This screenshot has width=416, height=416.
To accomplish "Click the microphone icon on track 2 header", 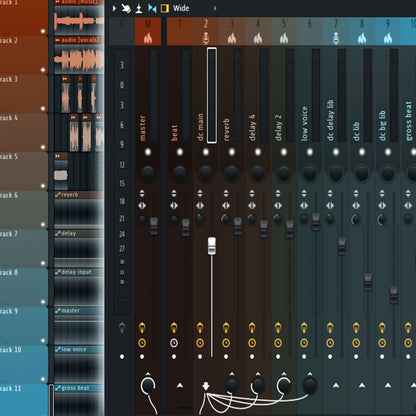I will click(206, 39).
